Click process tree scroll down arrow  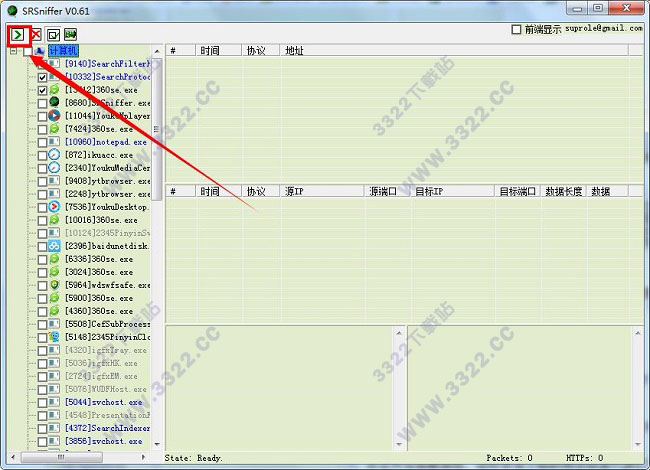pos(157,444)
